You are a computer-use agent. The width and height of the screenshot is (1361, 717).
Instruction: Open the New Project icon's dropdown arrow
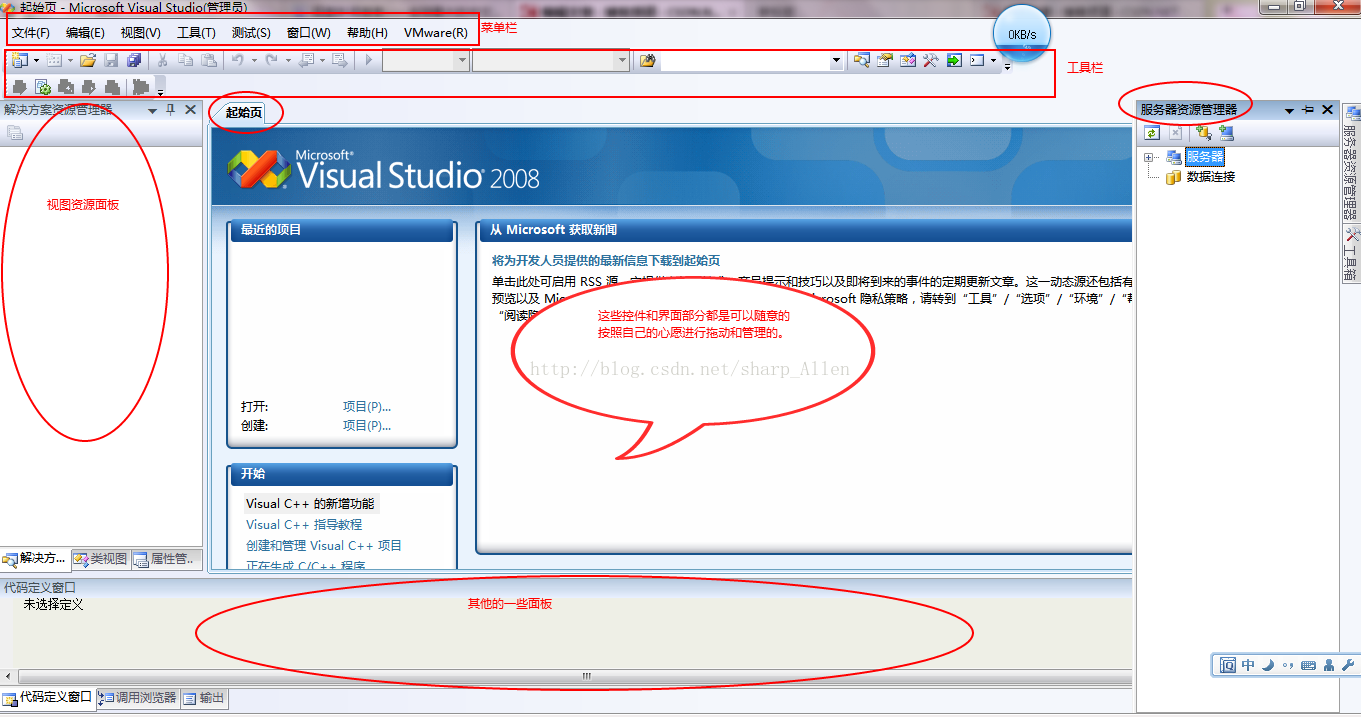tap(36, 60)
